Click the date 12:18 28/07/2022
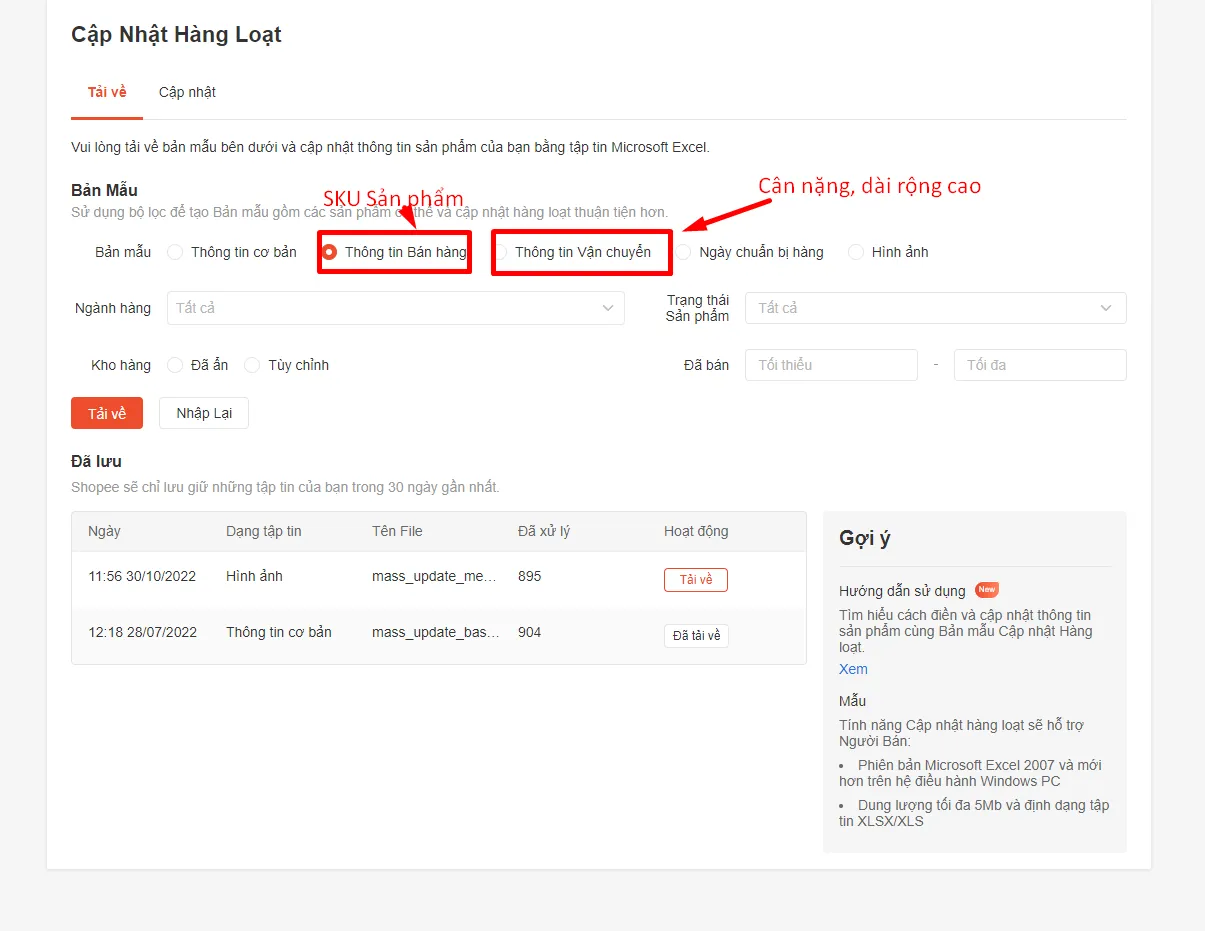The width and height of the screenshot is (1205, 931). (143, 632)
